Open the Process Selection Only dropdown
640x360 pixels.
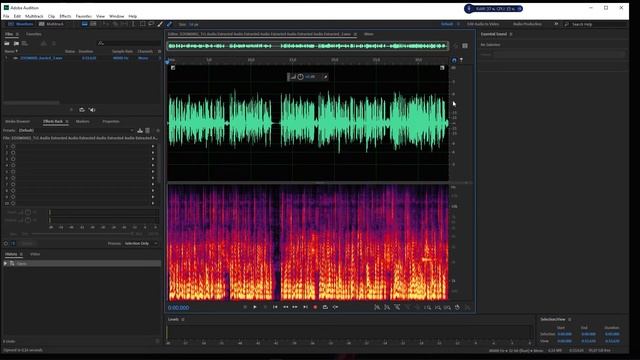pos(141,243)
